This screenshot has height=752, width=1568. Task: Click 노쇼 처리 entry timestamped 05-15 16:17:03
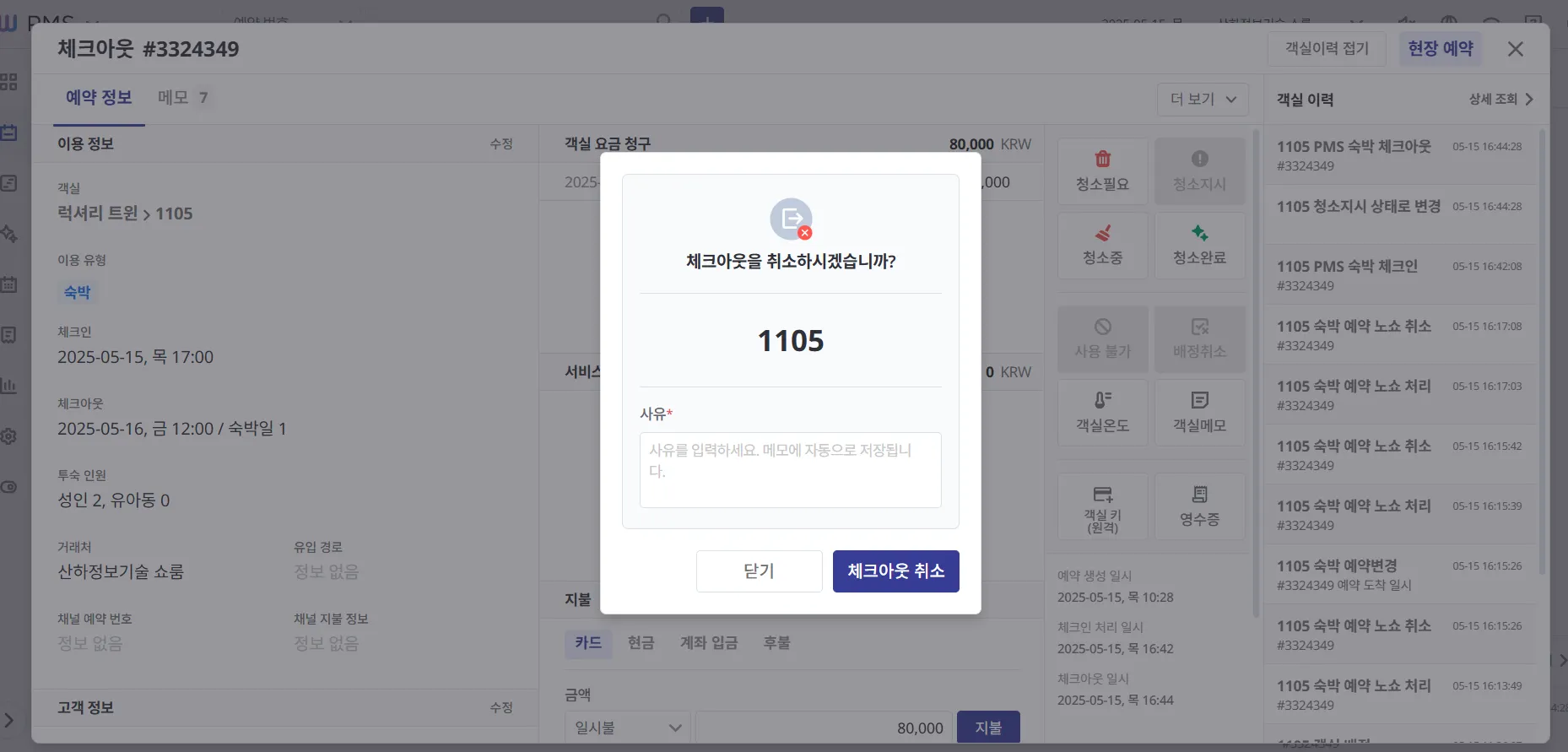pyautogui.click(x=1400, y=395)
